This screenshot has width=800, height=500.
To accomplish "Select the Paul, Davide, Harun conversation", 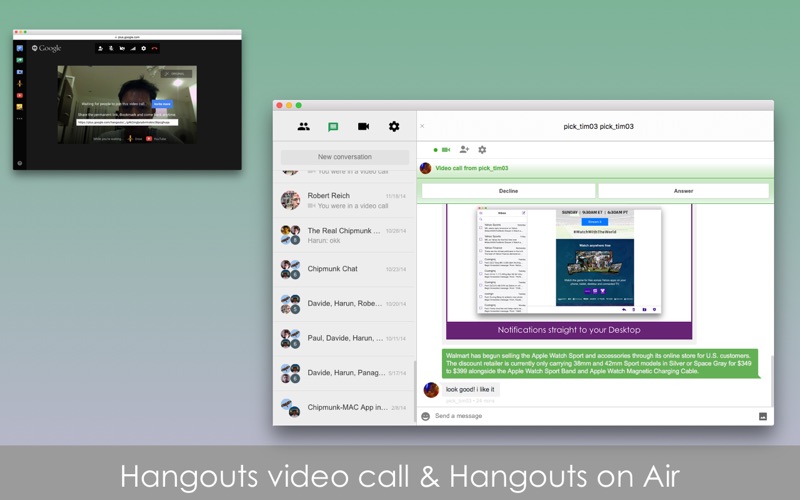I will tap(345, 338).
